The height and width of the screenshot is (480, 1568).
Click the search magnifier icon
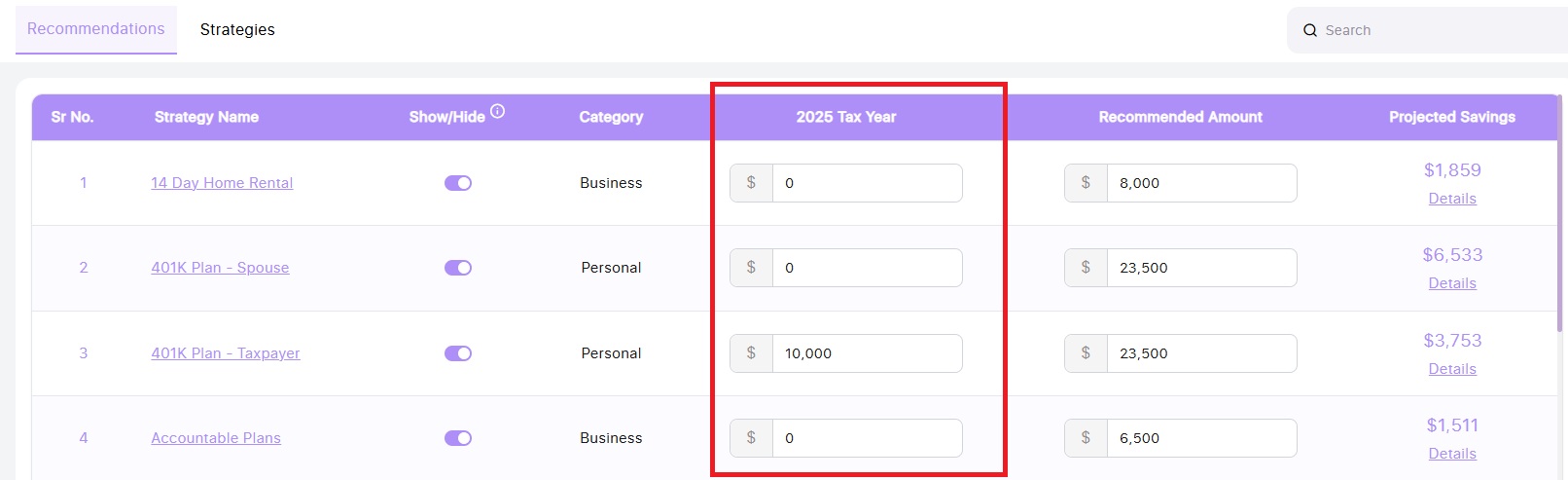point(1310,30)
